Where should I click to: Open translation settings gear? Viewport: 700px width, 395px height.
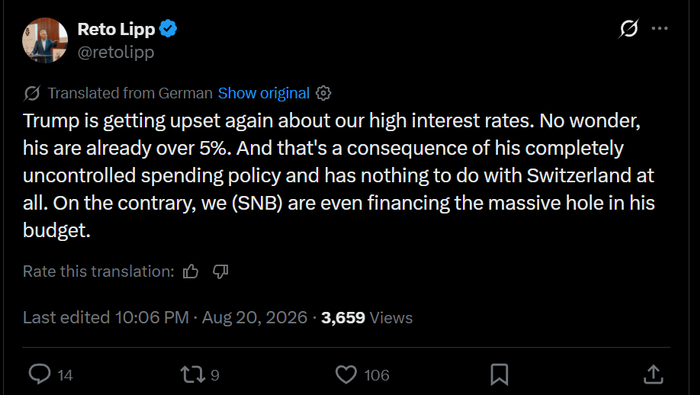323,93
